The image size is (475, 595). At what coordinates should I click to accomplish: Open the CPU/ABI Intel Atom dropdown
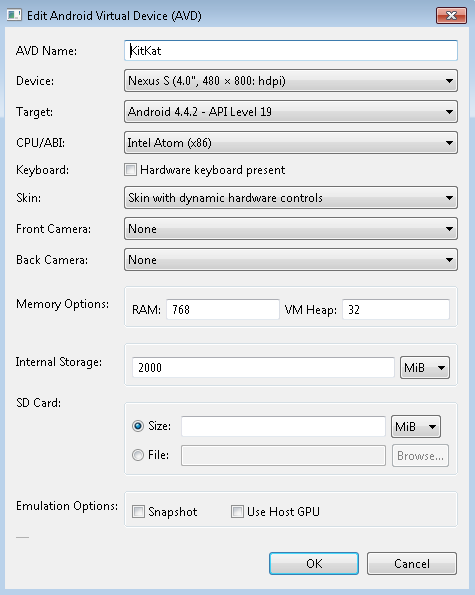[291, 143]
